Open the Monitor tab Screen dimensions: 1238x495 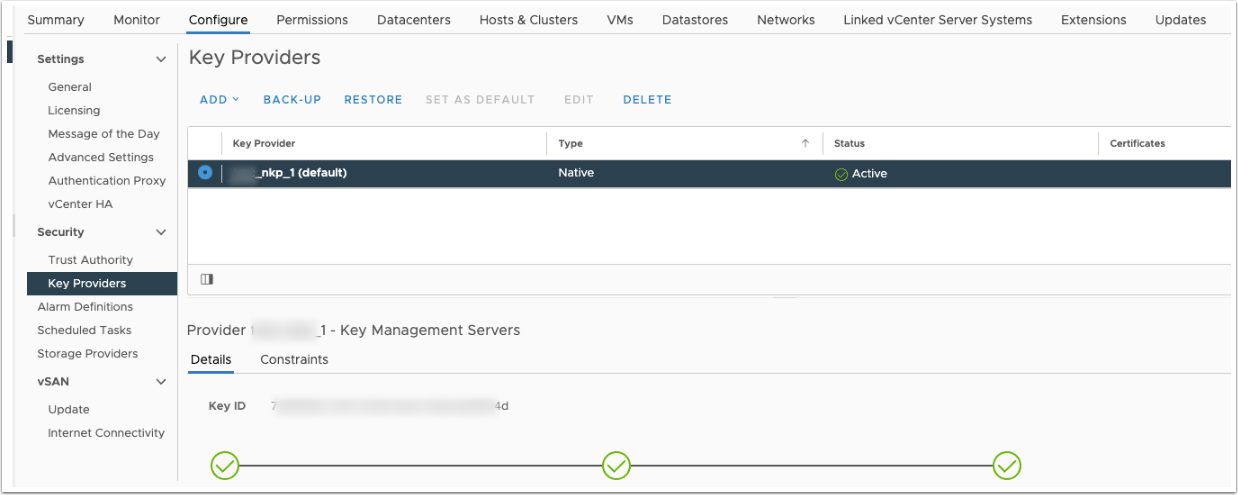pos(137,20)
